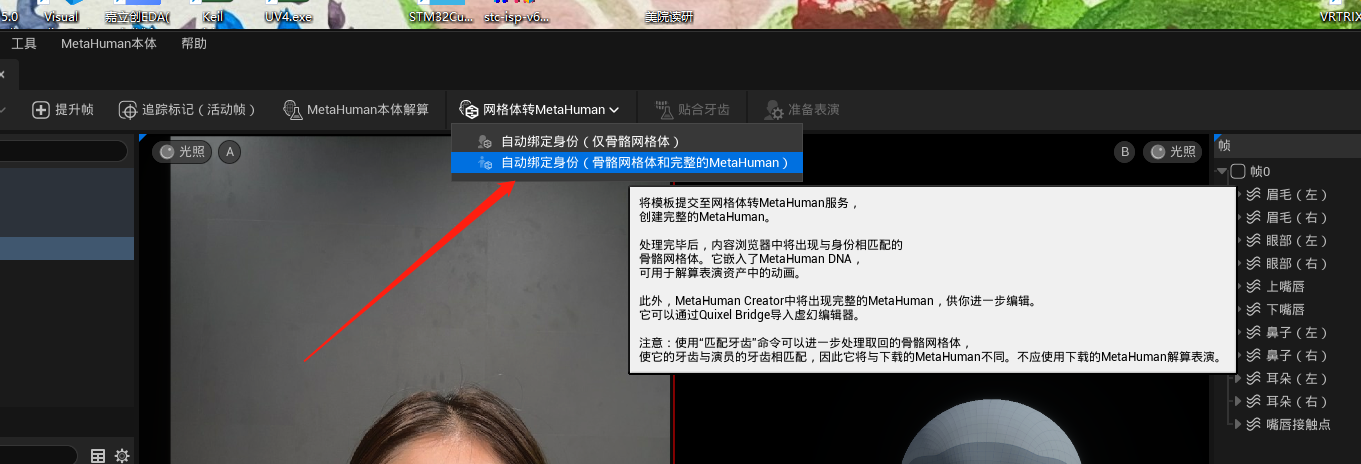Click curve icon beside 下嘴唇
This screenshot has height=464, width=1361.
[1254, 309]
